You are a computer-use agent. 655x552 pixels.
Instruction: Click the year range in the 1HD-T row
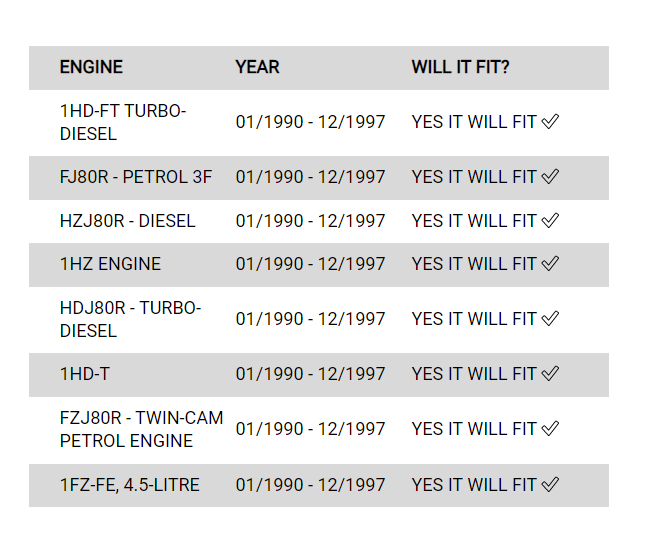point(310,374)
